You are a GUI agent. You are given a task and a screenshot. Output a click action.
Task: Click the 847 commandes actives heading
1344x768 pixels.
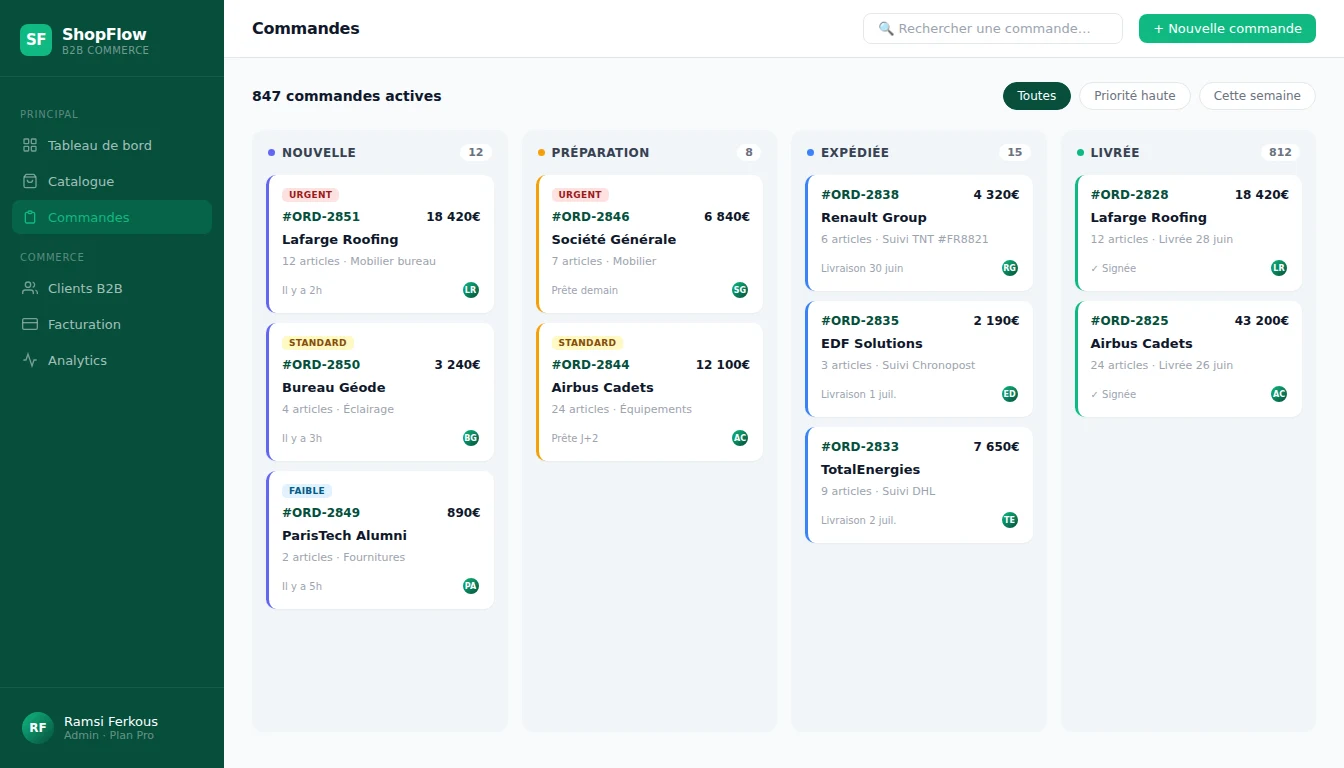[x=347, y=96]
